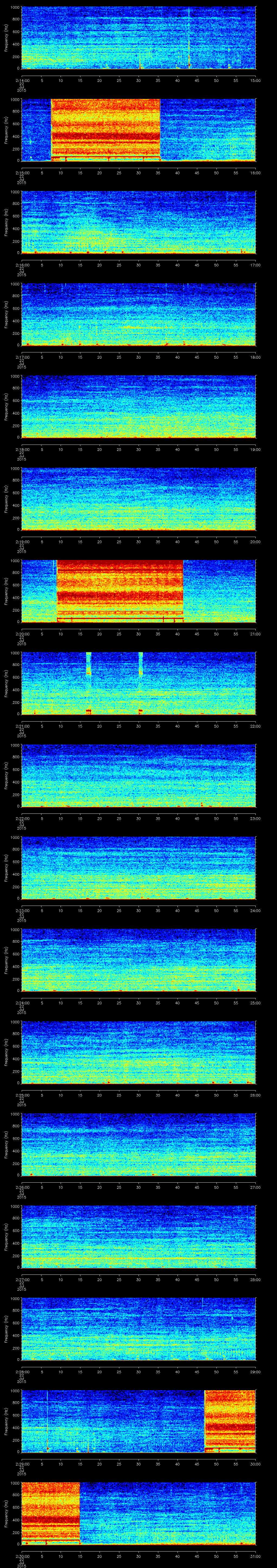This screenshot has height=1568, width=277.
Task: Click the red broadband burst in 2:15:00 spectrogram
Action: (x=105, y=129)
